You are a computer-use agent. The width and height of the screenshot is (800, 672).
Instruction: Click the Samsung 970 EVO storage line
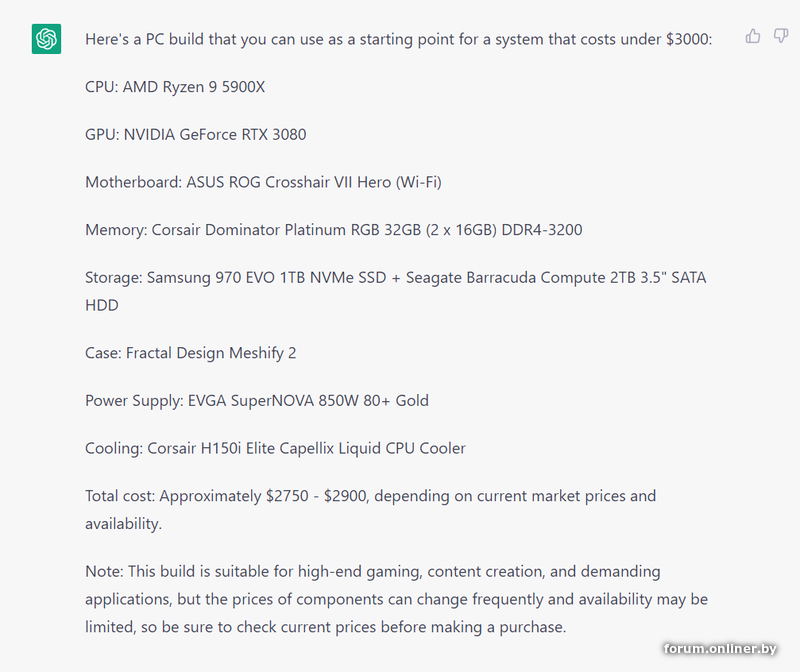click(x=395, y=278)
